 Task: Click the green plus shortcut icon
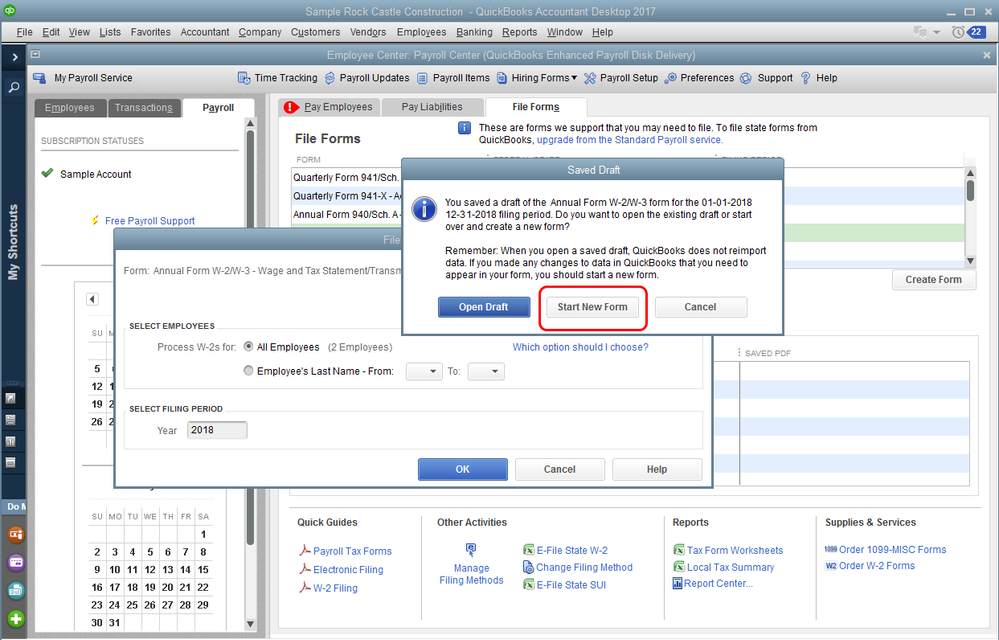(x=16, y=618)
